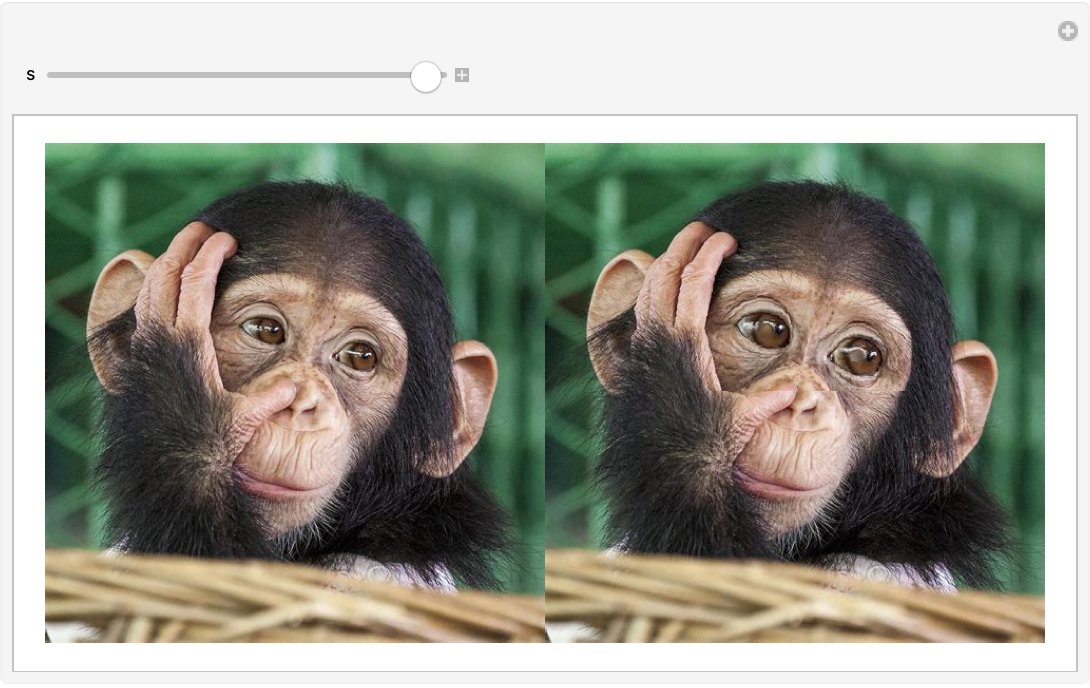1090x688 pixels.
Task: Click the chimp's mouth in the left image
Action: [275, 488]
